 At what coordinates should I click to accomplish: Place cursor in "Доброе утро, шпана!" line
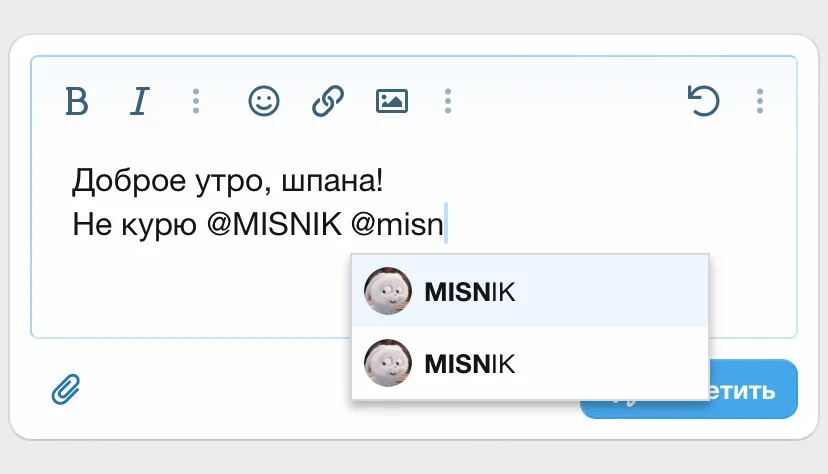(227, 182)
